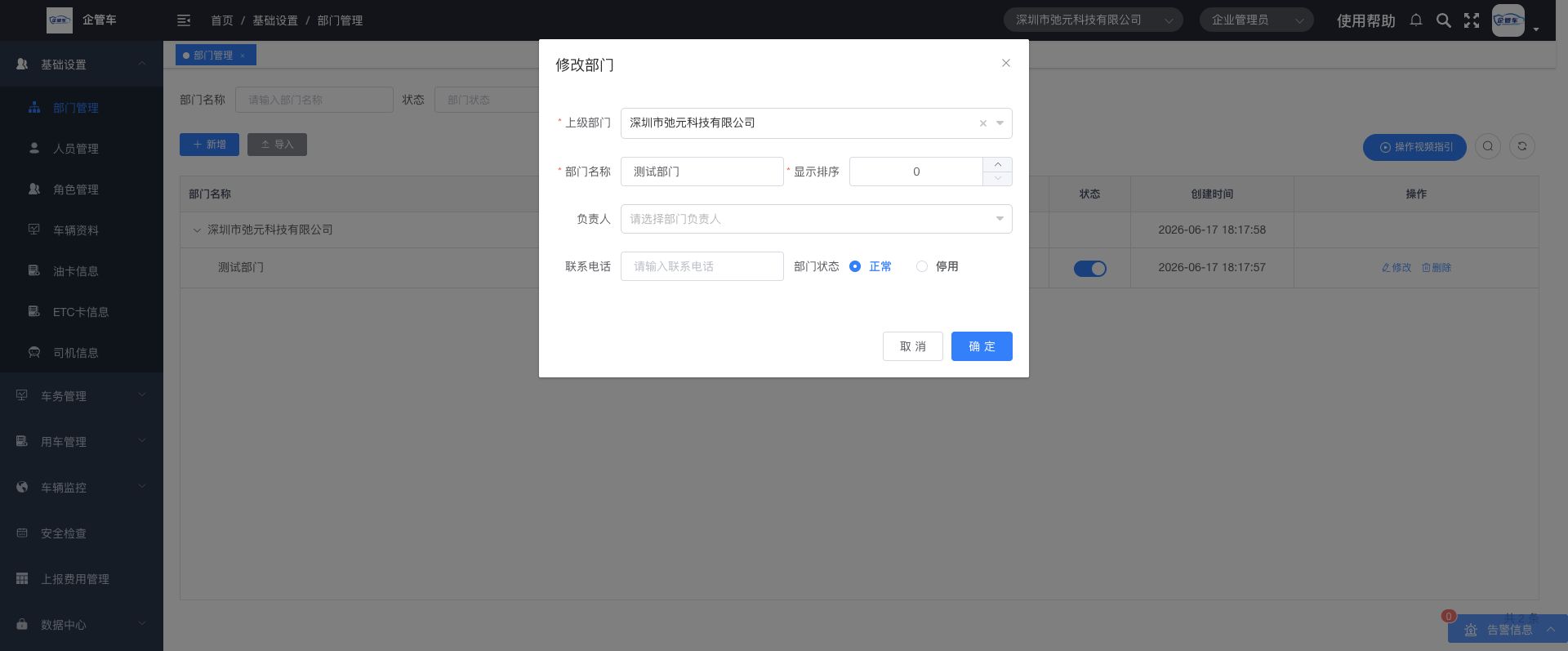Expand the 用车管理 sidebar menu
The width and height of the screenshot is (1568, 651).
(x=82, y=442)
